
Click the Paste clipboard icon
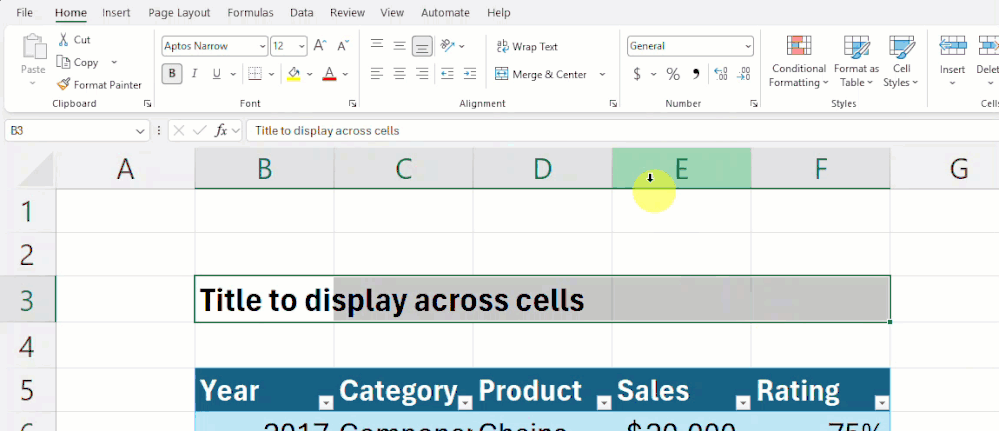tap(34, 48)
